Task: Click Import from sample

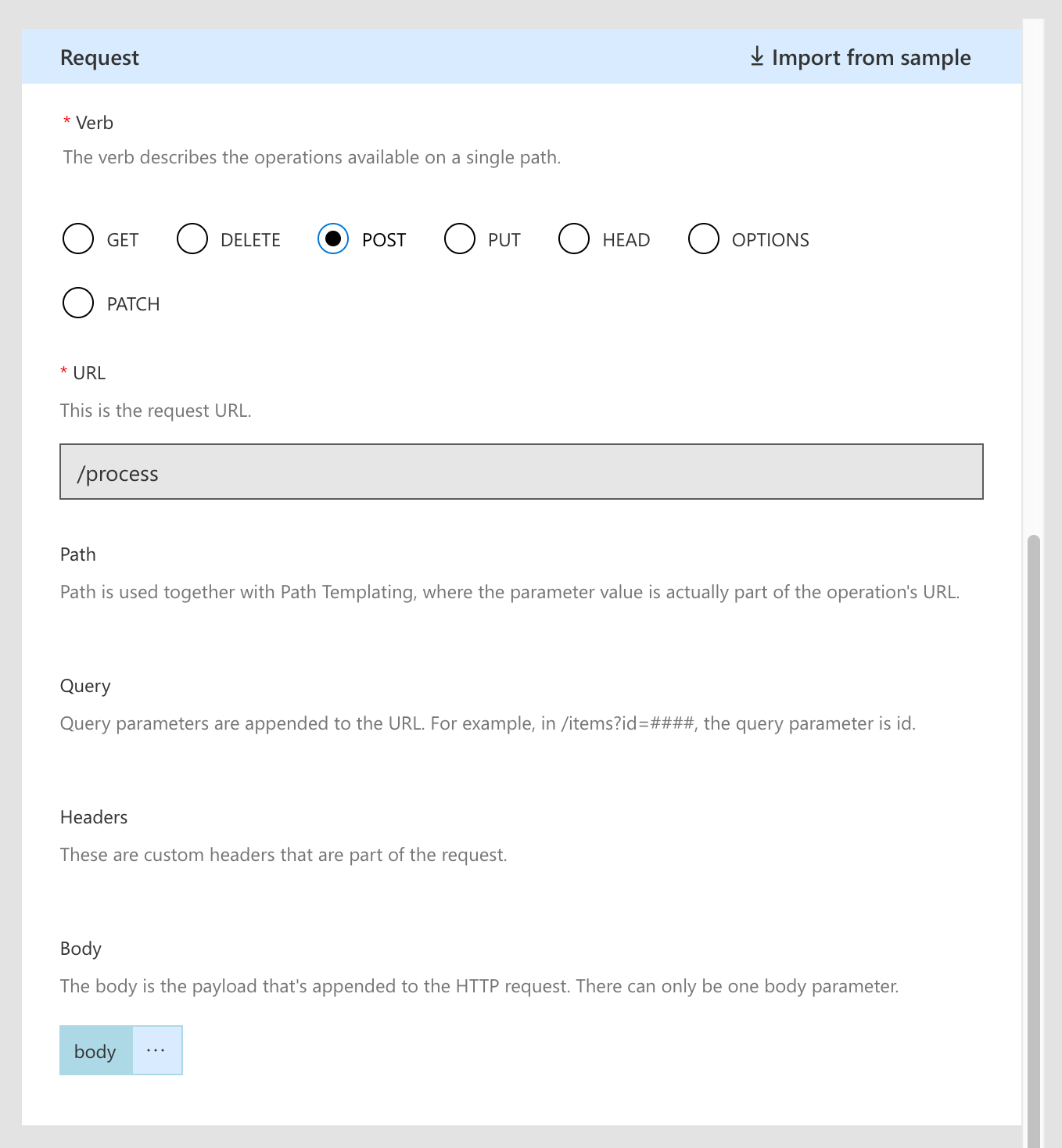Action: point(871,57)
